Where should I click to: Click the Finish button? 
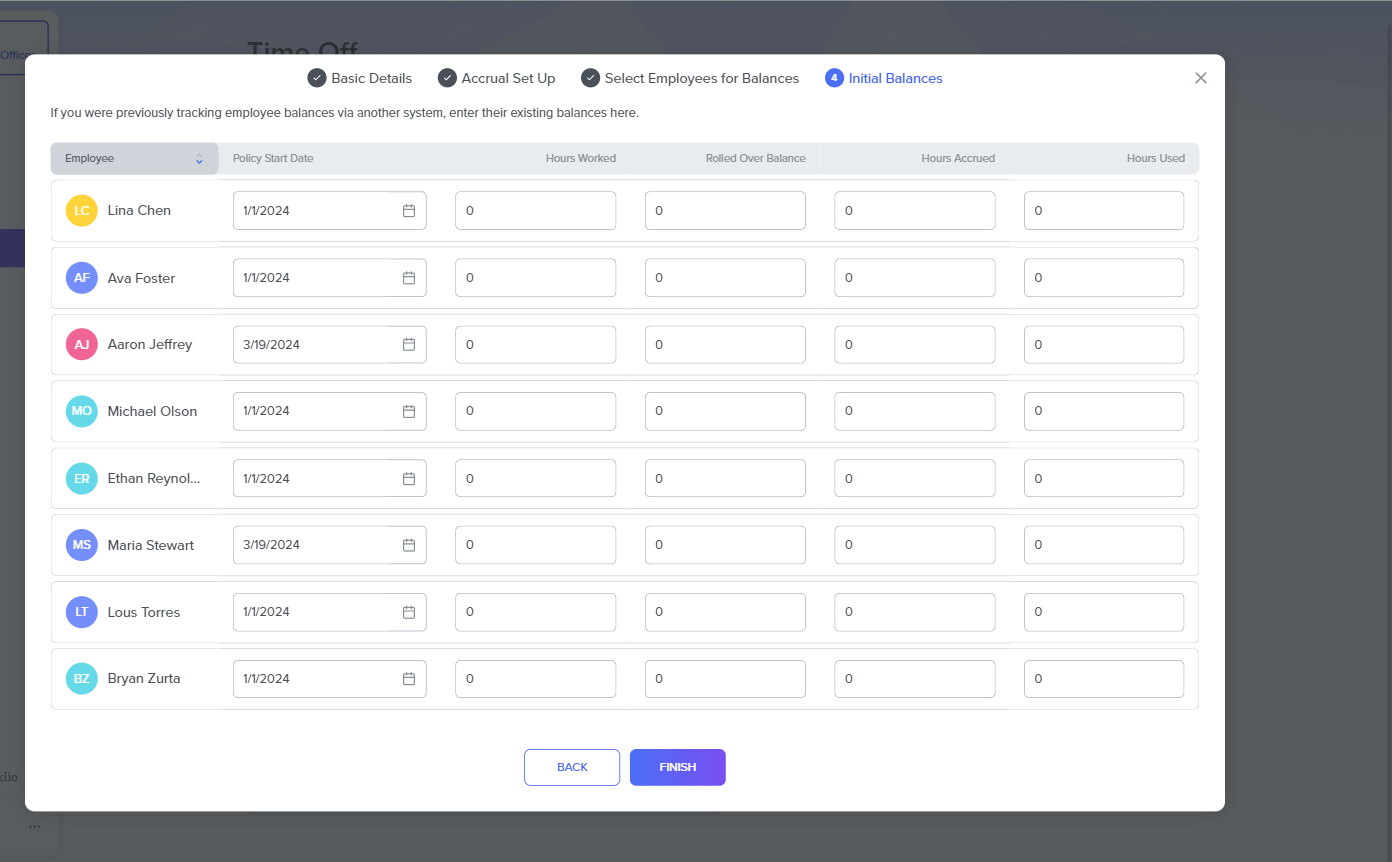click(x=677, y=767)
